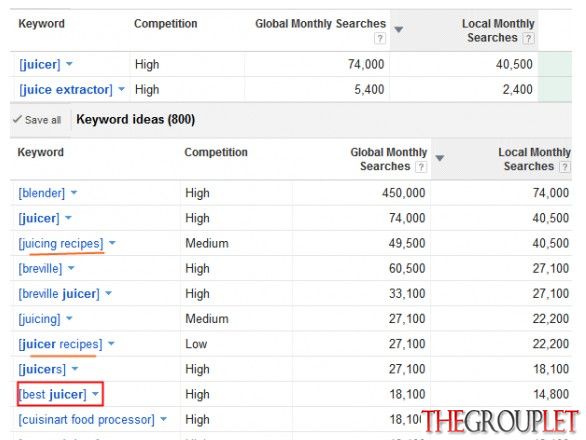Open dropdown arrow next to [juice extractor]
Screen dimensions: 586x440
click(x=121, y=89)
